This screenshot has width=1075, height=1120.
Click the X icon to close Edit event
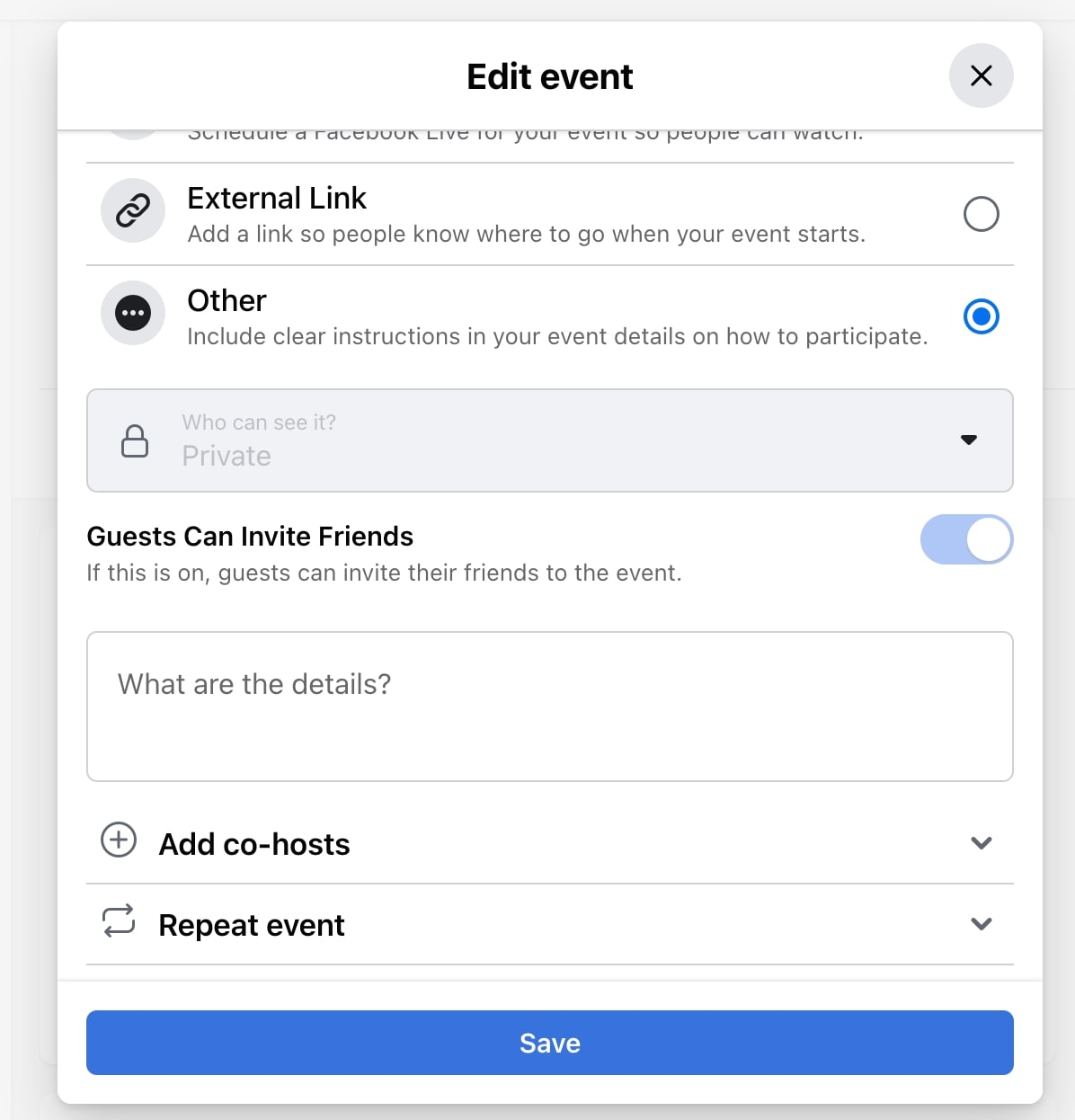[x=981, y=76]
